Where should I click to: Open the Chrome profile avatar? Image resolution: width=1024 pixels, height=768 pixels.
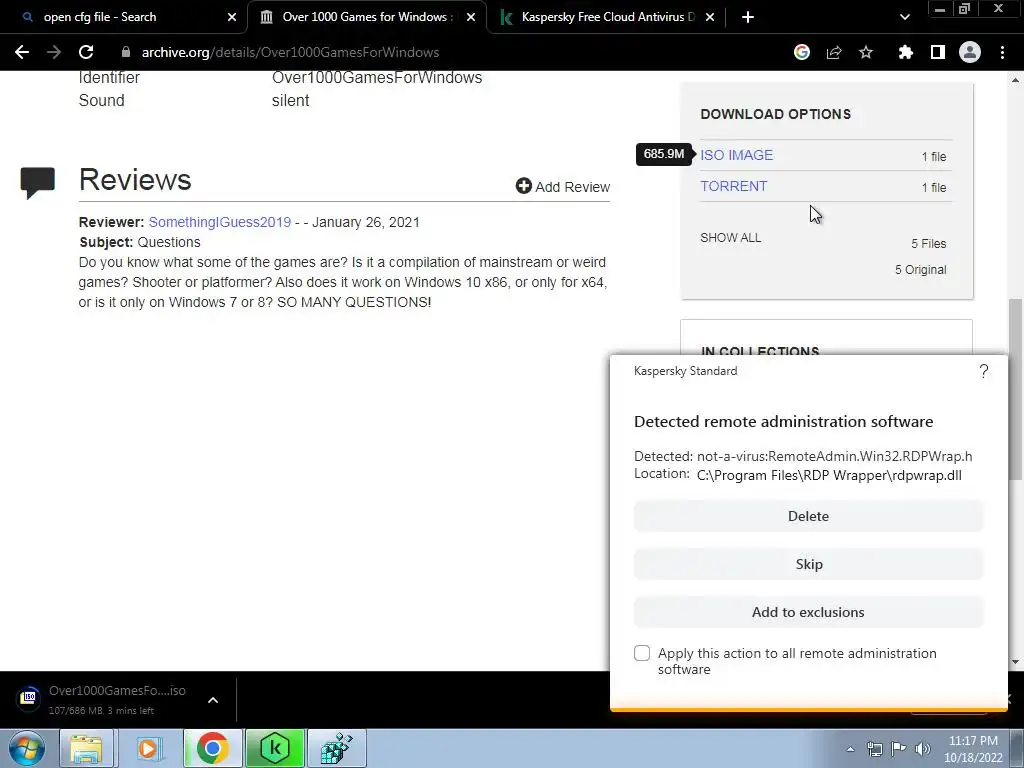[x=970, y=52]
